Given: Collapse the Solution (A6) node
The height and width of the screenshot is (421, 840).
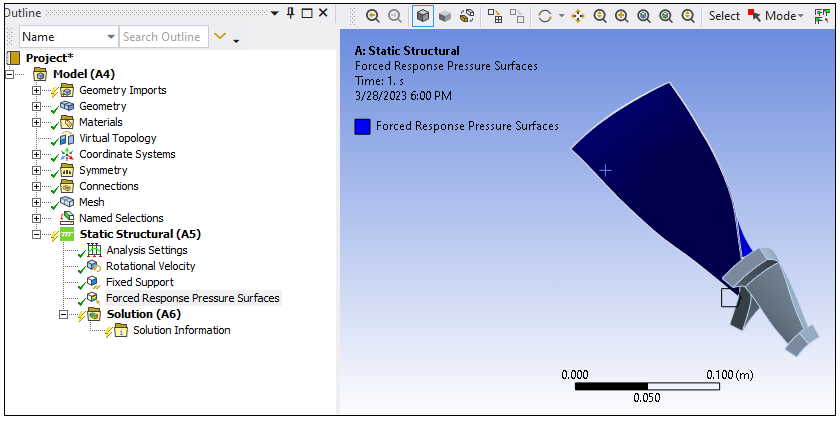Looking at the screenshot, I should point(64,314).
